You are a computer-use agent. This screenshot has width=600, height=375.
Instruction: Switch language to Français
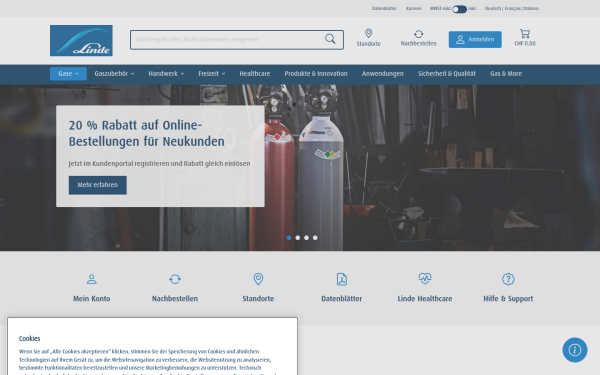(x=512, y=8)
